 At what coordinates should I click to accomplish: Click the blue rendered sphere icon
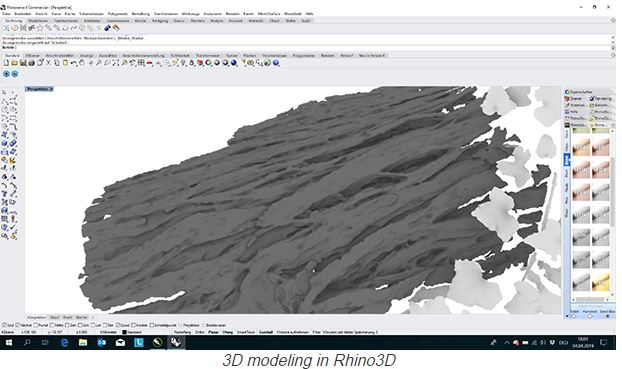[x=233, y=63]
